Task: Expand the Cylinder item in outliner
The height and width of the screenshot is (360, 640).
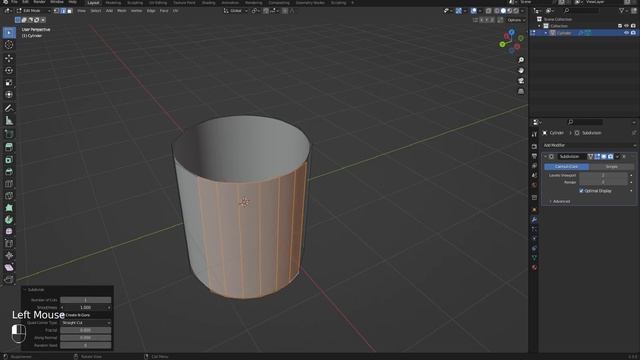Action: pos(546,33)
